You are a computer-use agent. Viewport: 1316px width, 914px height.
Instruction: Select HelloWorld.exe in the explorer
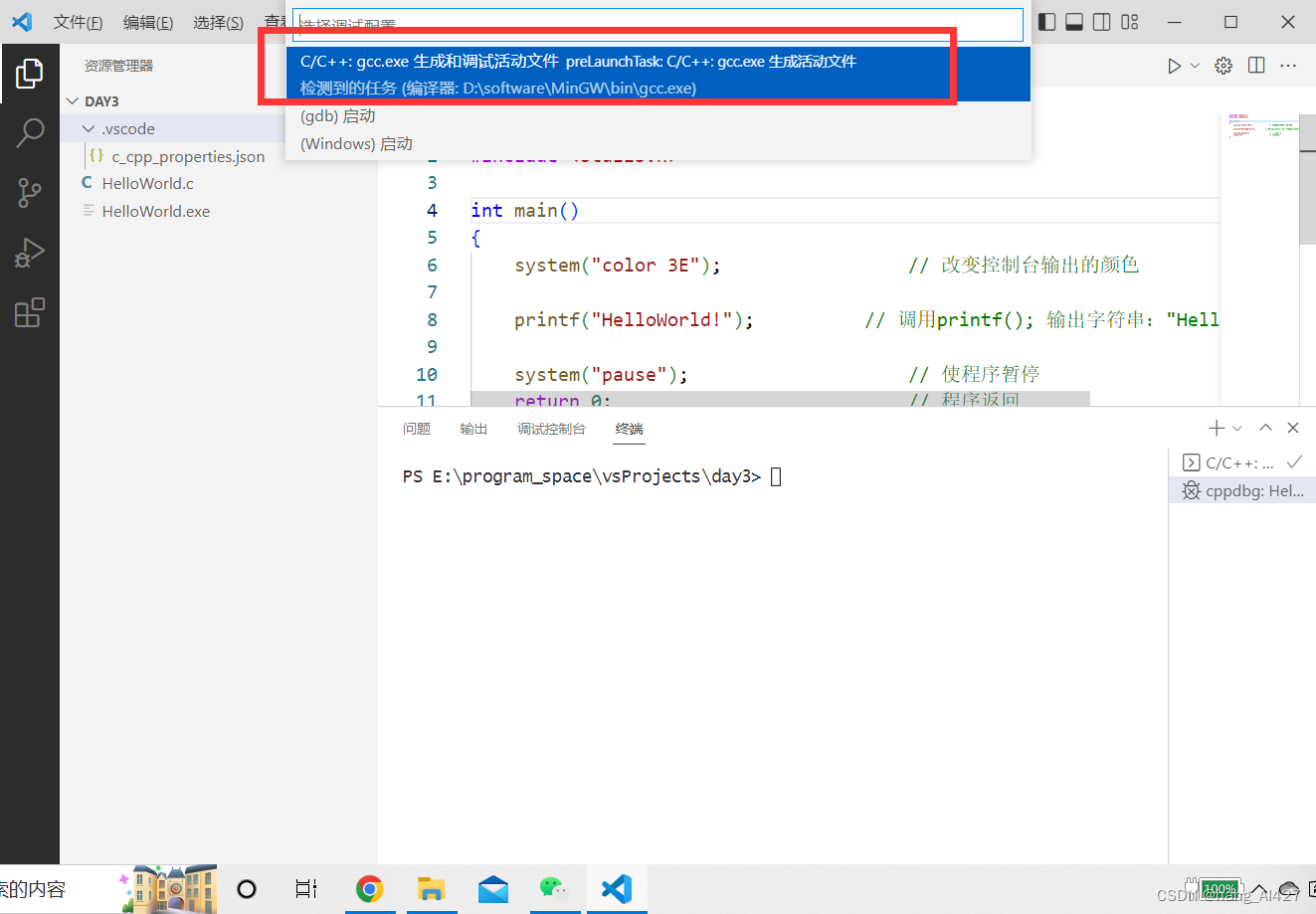tap(155, 211)
